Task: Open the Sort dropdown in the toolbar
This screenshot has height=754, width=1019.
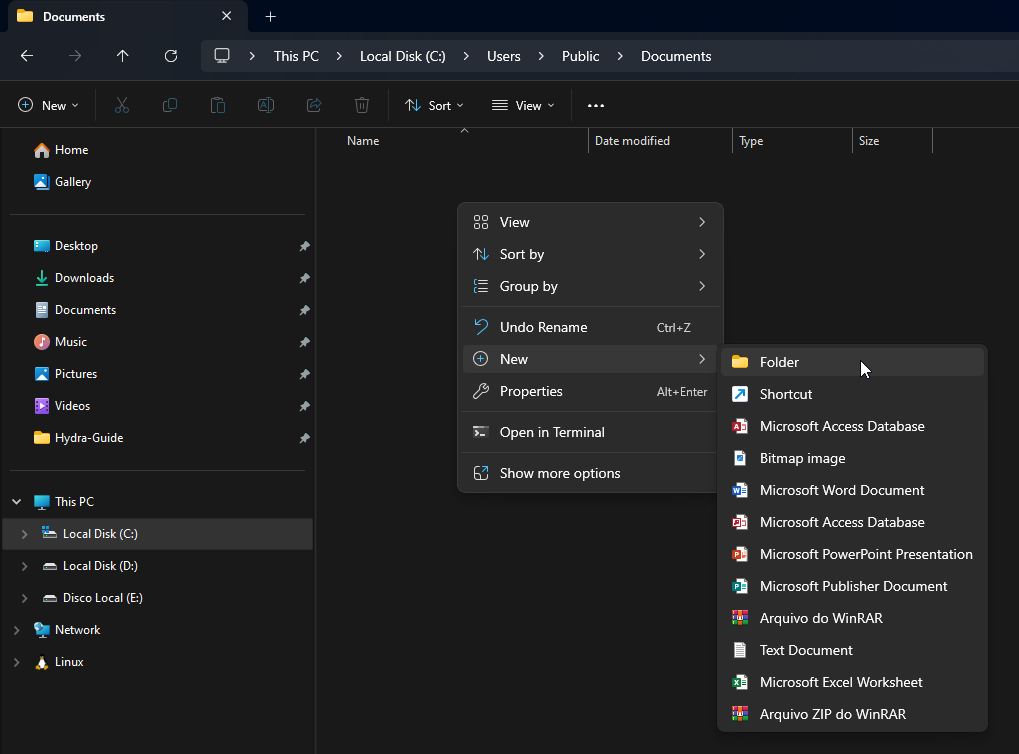Action: [433, 105]
